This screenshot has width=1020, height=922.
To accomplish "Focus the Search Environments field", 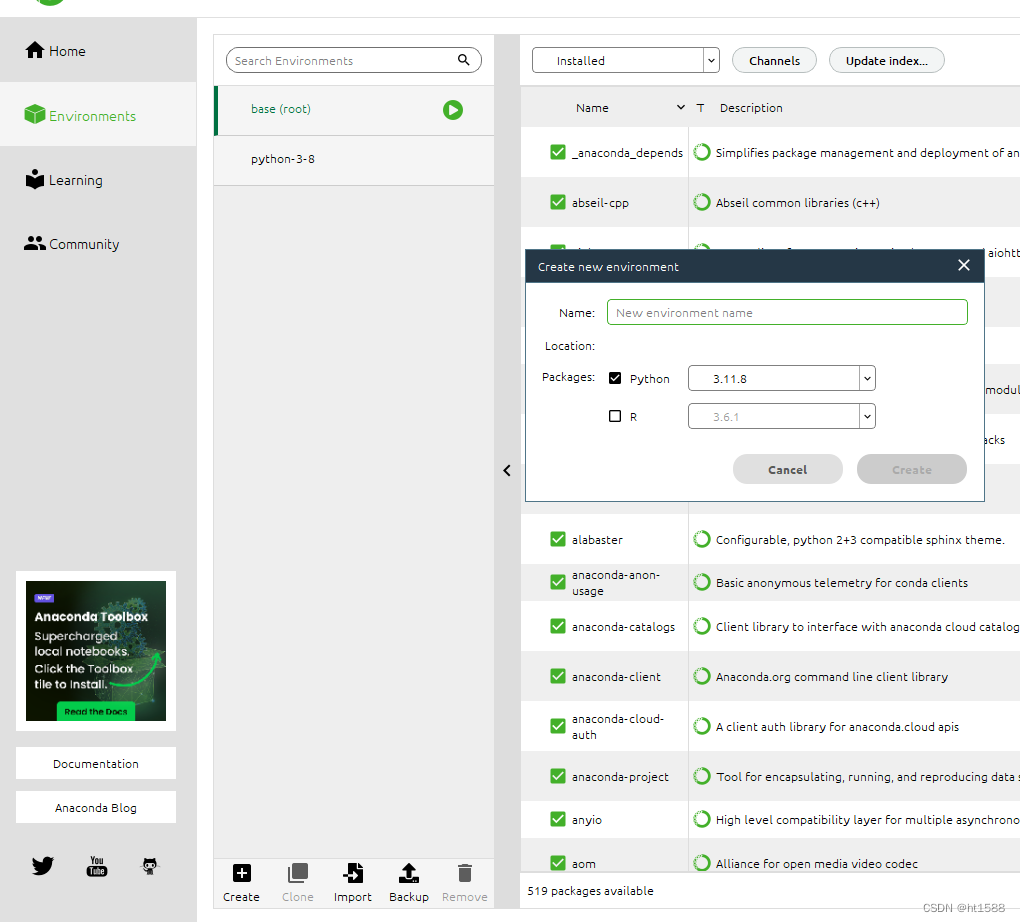I will coord(353,60).
